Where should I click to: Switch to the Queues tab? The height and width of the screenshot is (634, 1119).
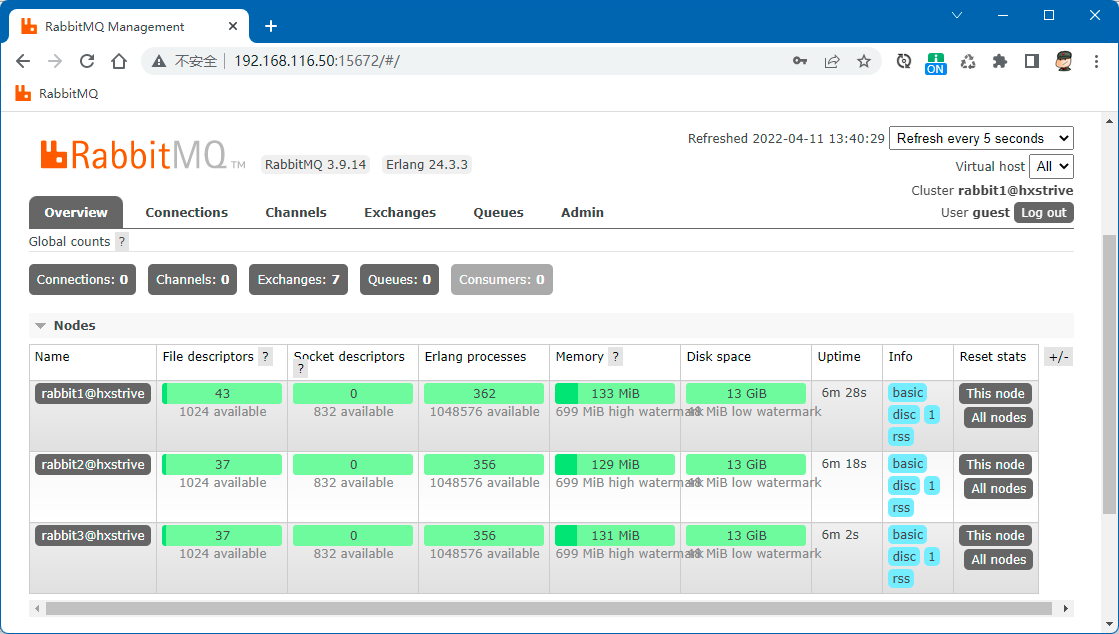point(498,212)
